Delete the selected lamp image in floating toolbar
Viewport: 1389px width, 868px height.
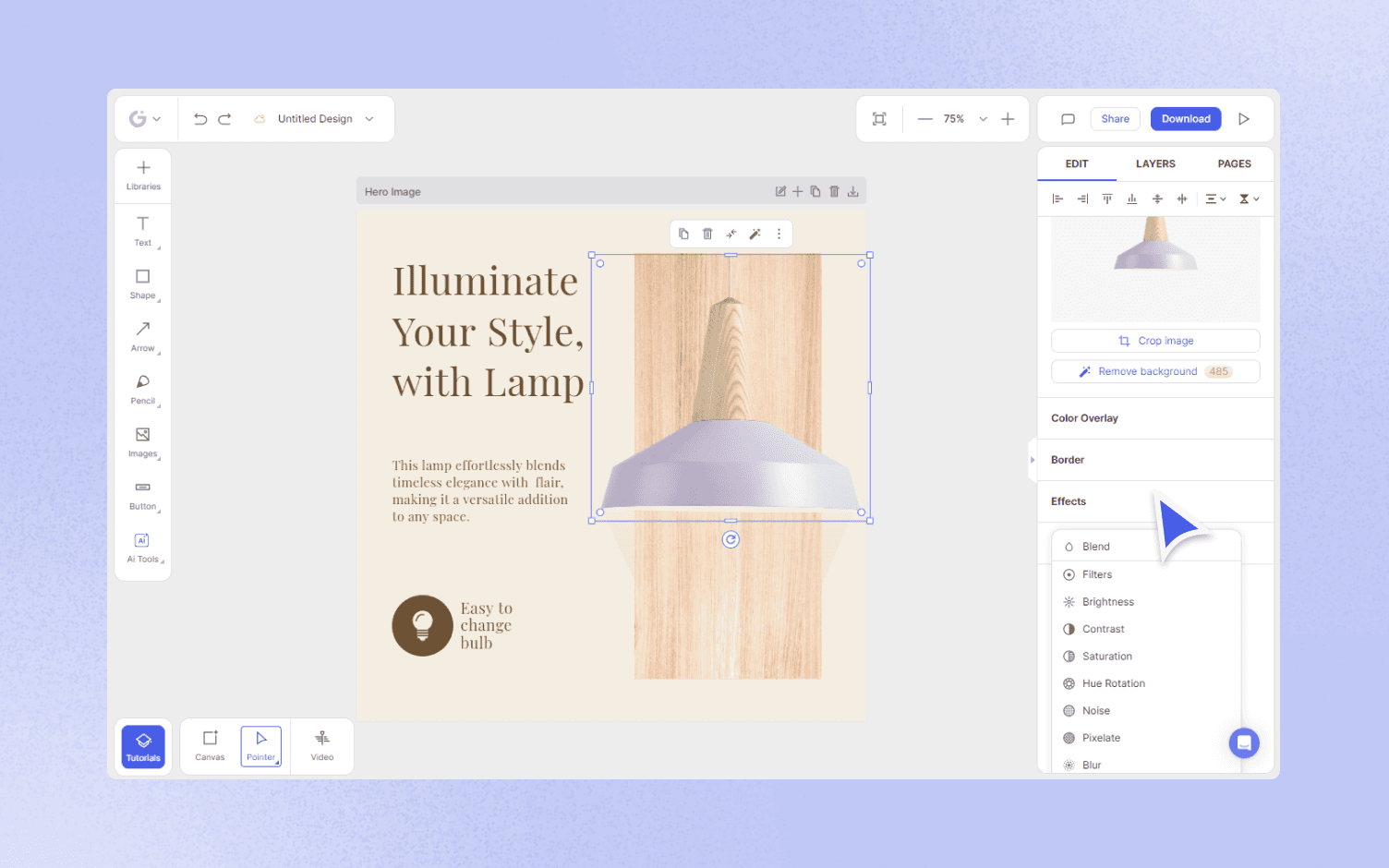pos(707,235)
